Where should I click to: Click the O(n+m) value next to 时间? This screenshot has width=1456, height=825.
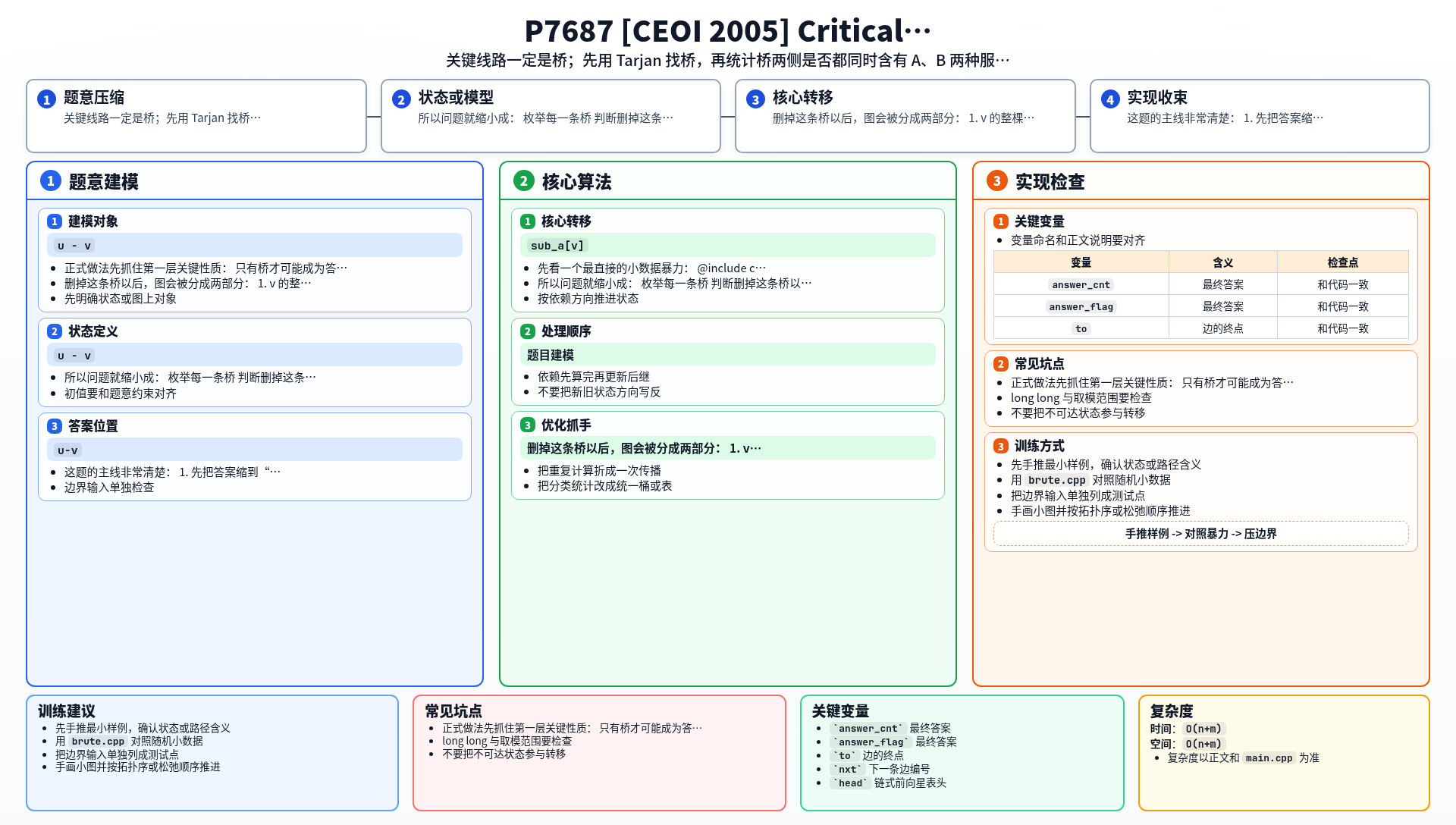pos(1203,729)
